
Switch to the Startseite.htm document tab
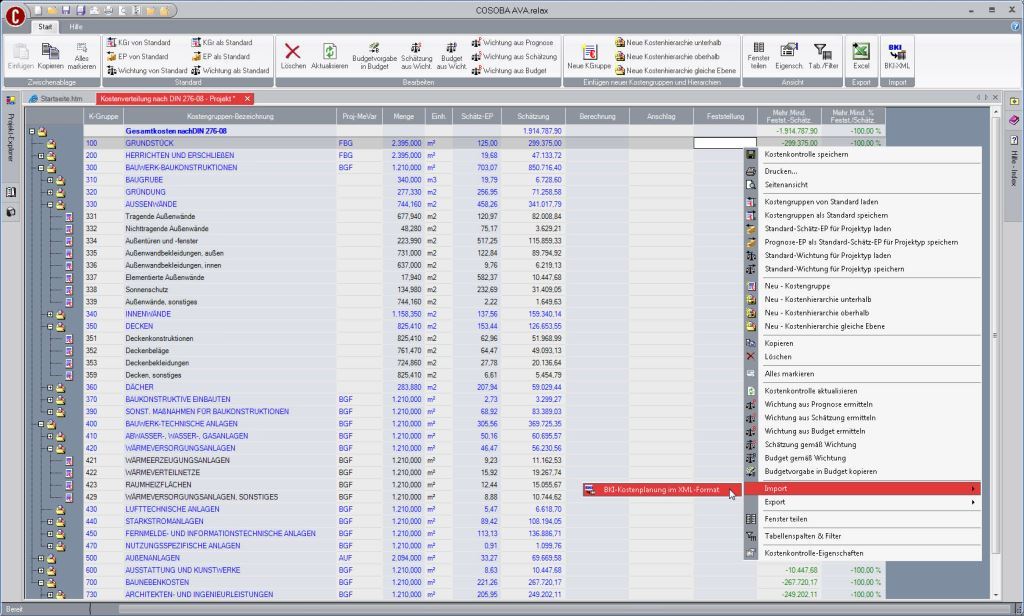(60, 99)
